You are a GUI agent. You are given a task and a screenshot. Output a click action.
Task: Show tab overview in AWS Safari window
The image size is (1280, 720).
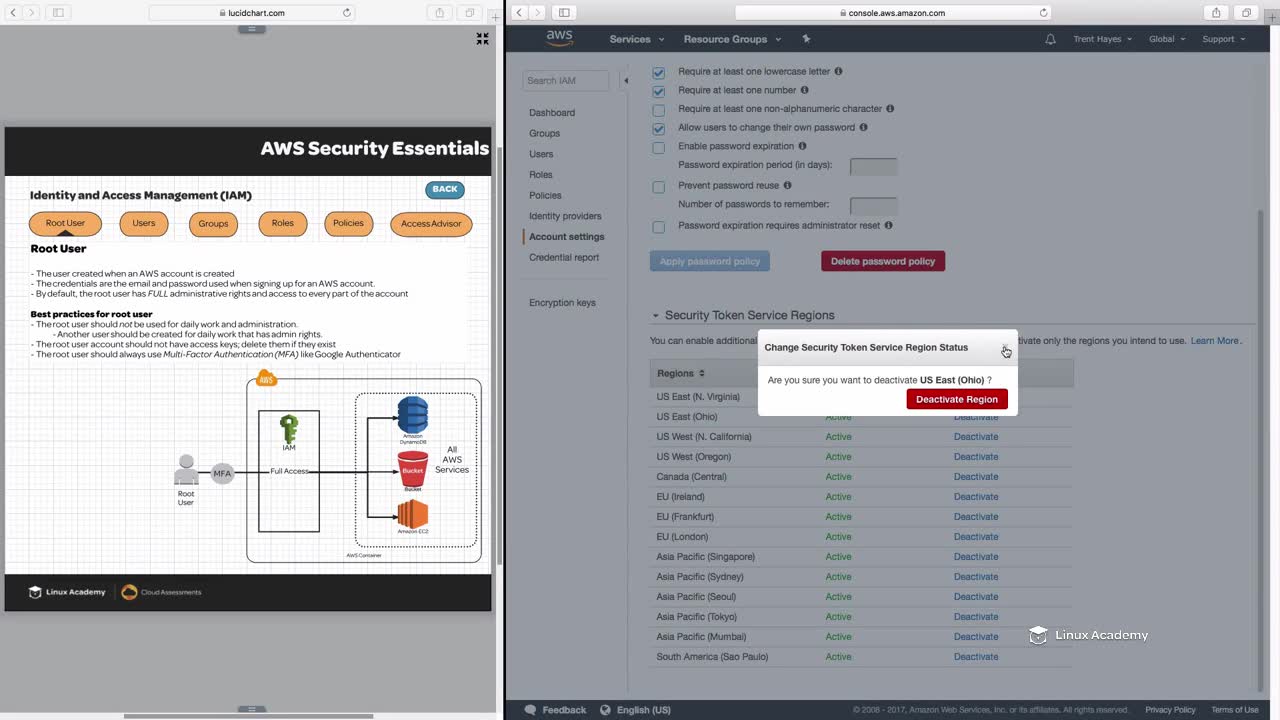click(x=1246, y=13)
